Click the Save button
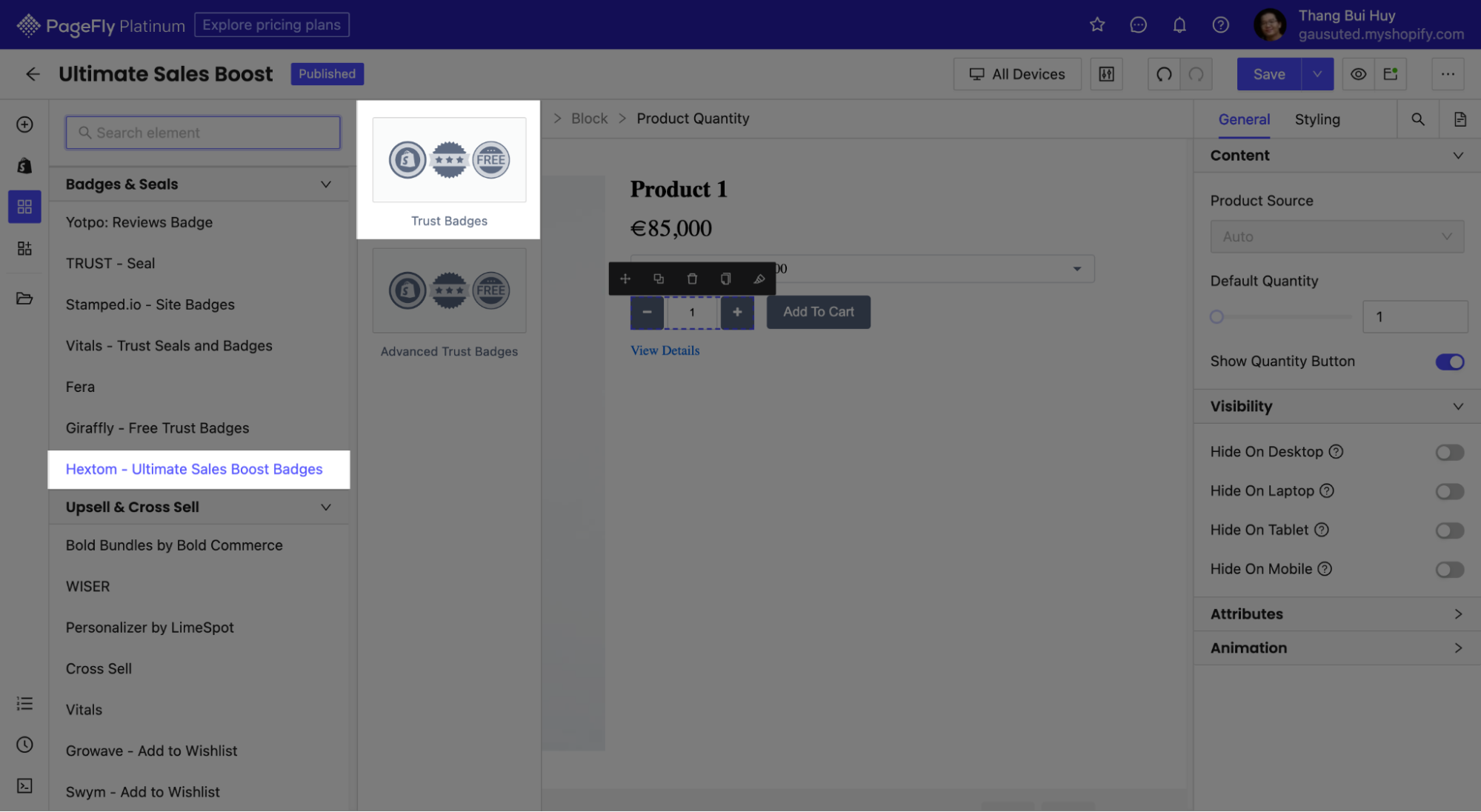The width and height of the screenshot is (1481, 812). click(1268, 74)
